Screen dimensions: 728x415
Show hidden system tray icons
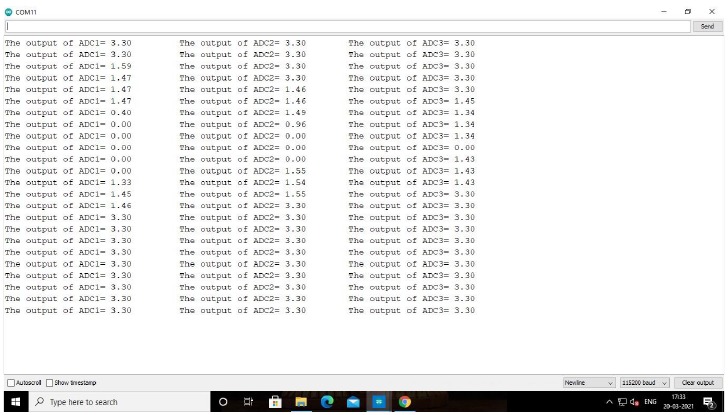609,402
